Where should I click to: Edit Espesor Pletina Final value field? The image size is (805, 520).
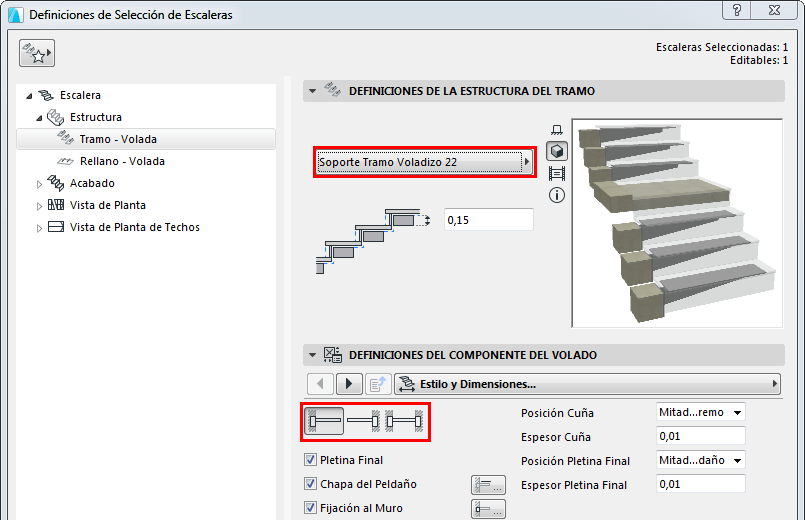(x=700, y=484)
